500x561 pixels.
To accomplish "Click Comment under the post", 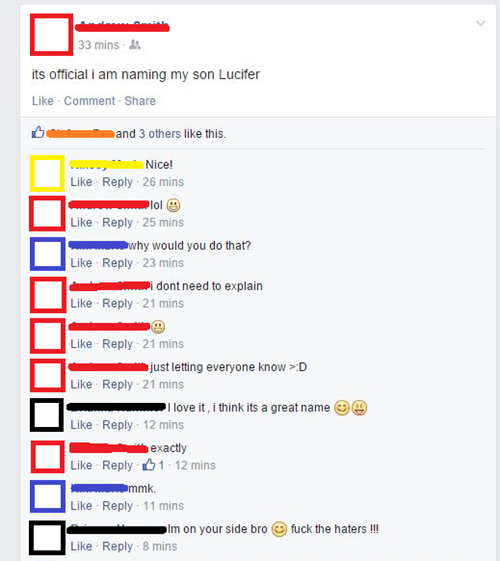I will (89, 101).
